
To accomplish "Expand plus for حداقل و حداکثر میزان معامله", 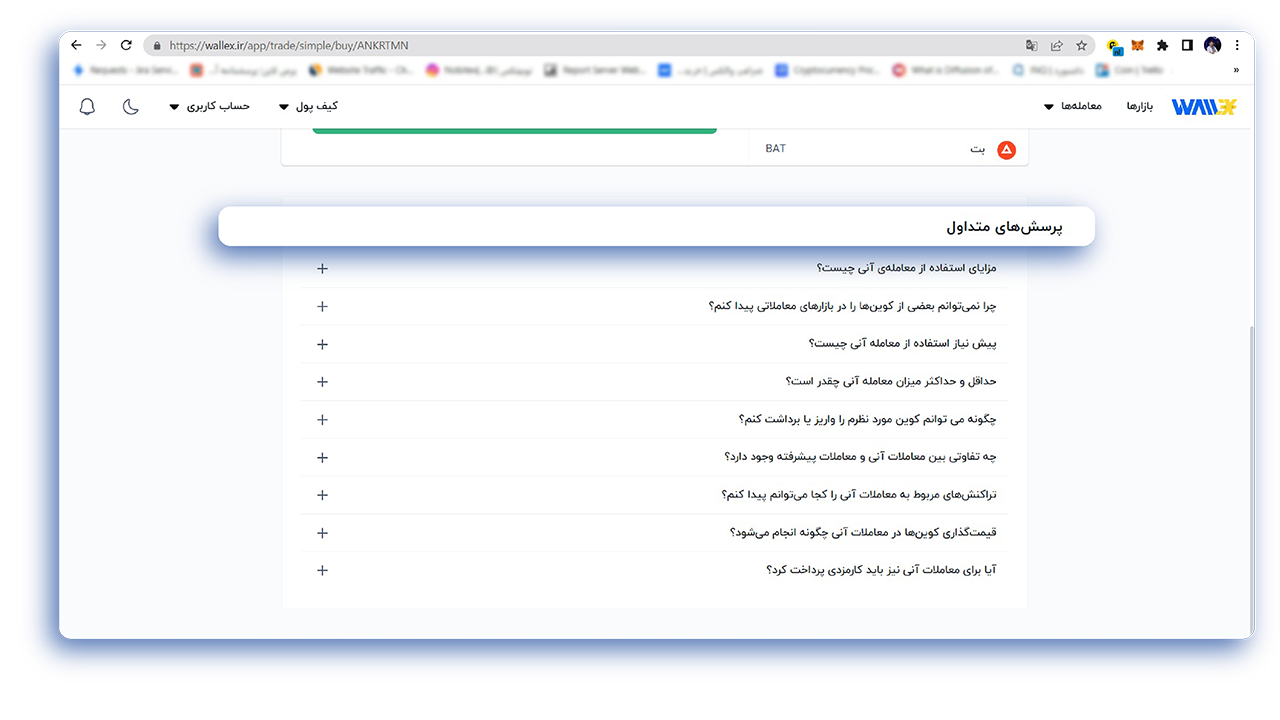I will tap(322, 382).
